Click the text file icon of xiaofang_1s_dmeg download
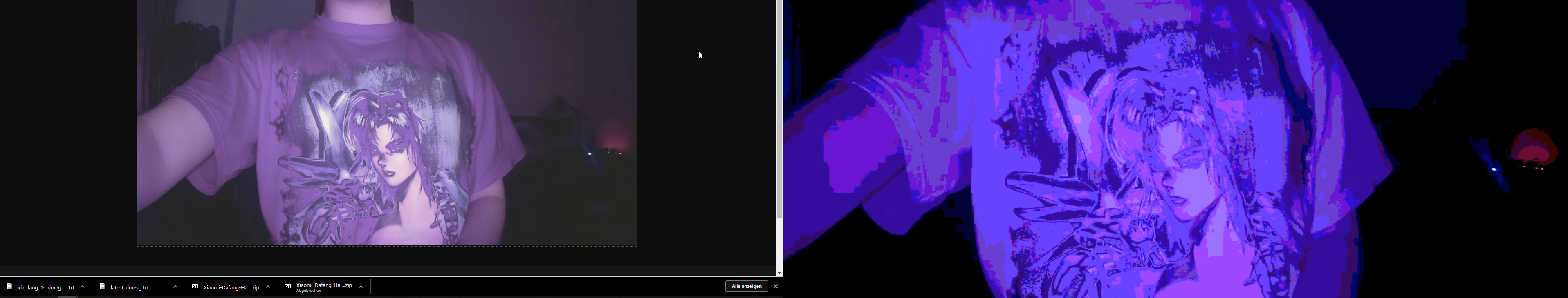The width and height of the screenshot is (1568, 298). click(10, 287)
